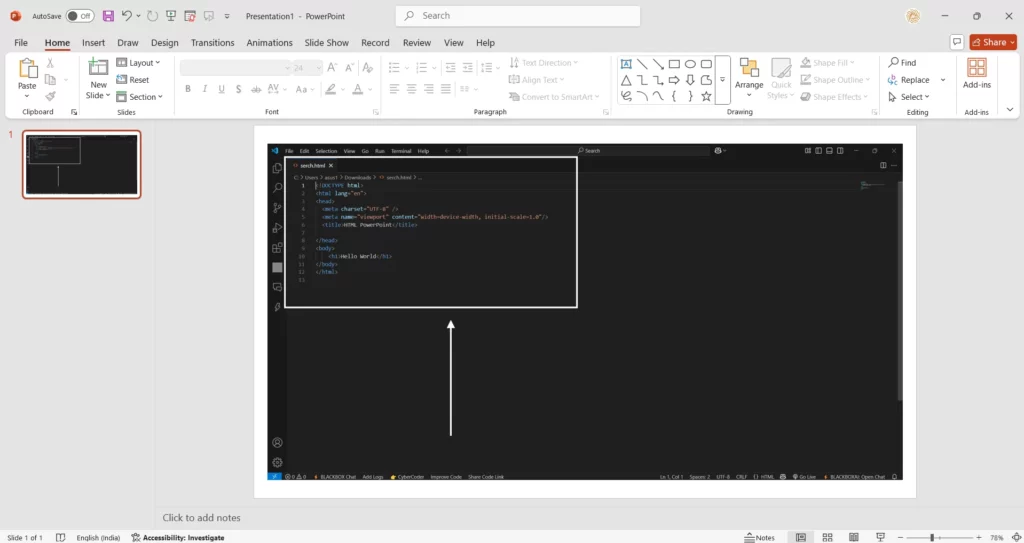Open the Comments speech bubble icon
The image size is (1024, 543).
pos(957,42)
